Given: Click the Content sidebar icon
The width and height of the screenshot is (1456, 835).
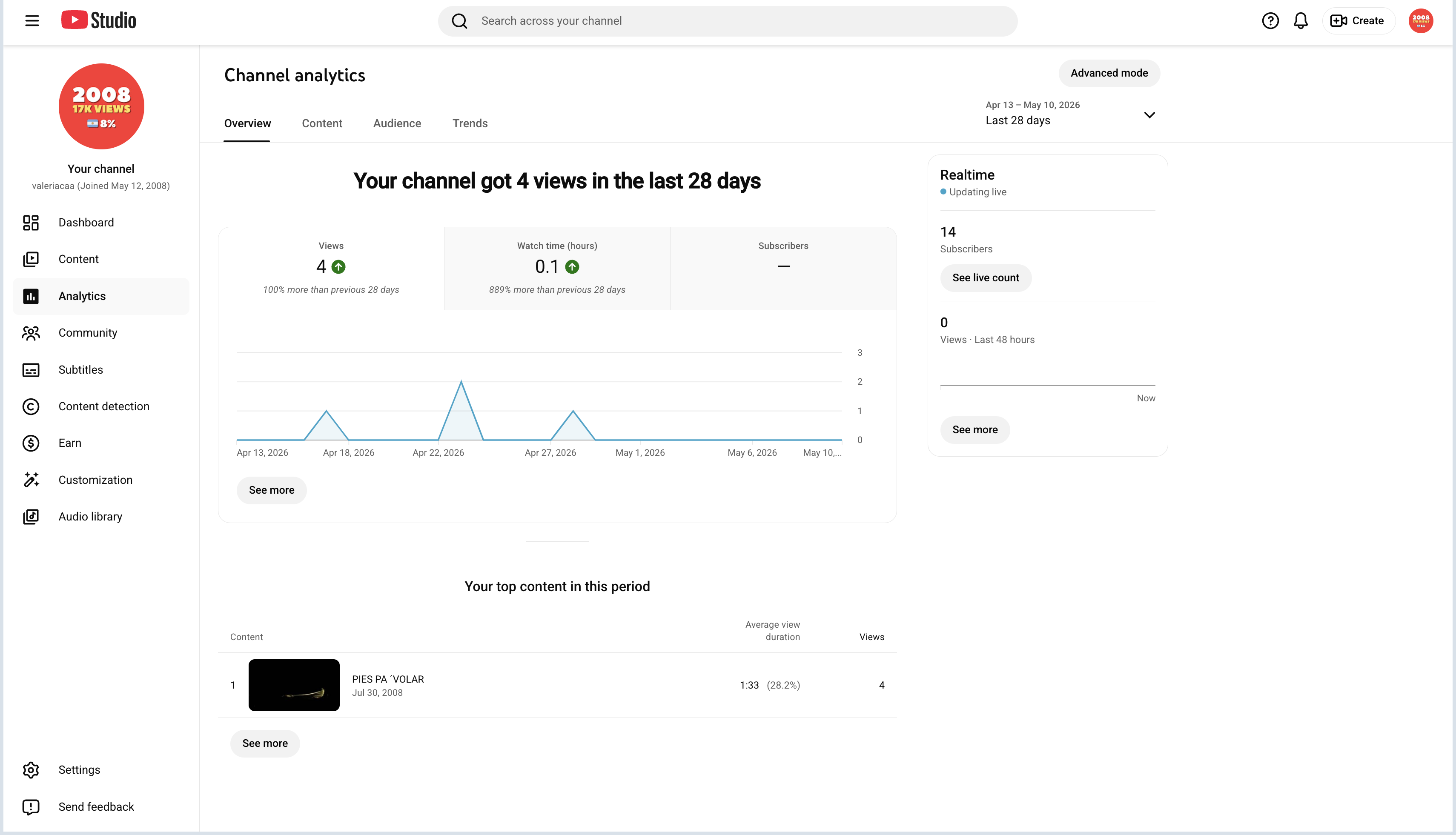Looking at the screenshot, I should [x=31, y=259].
